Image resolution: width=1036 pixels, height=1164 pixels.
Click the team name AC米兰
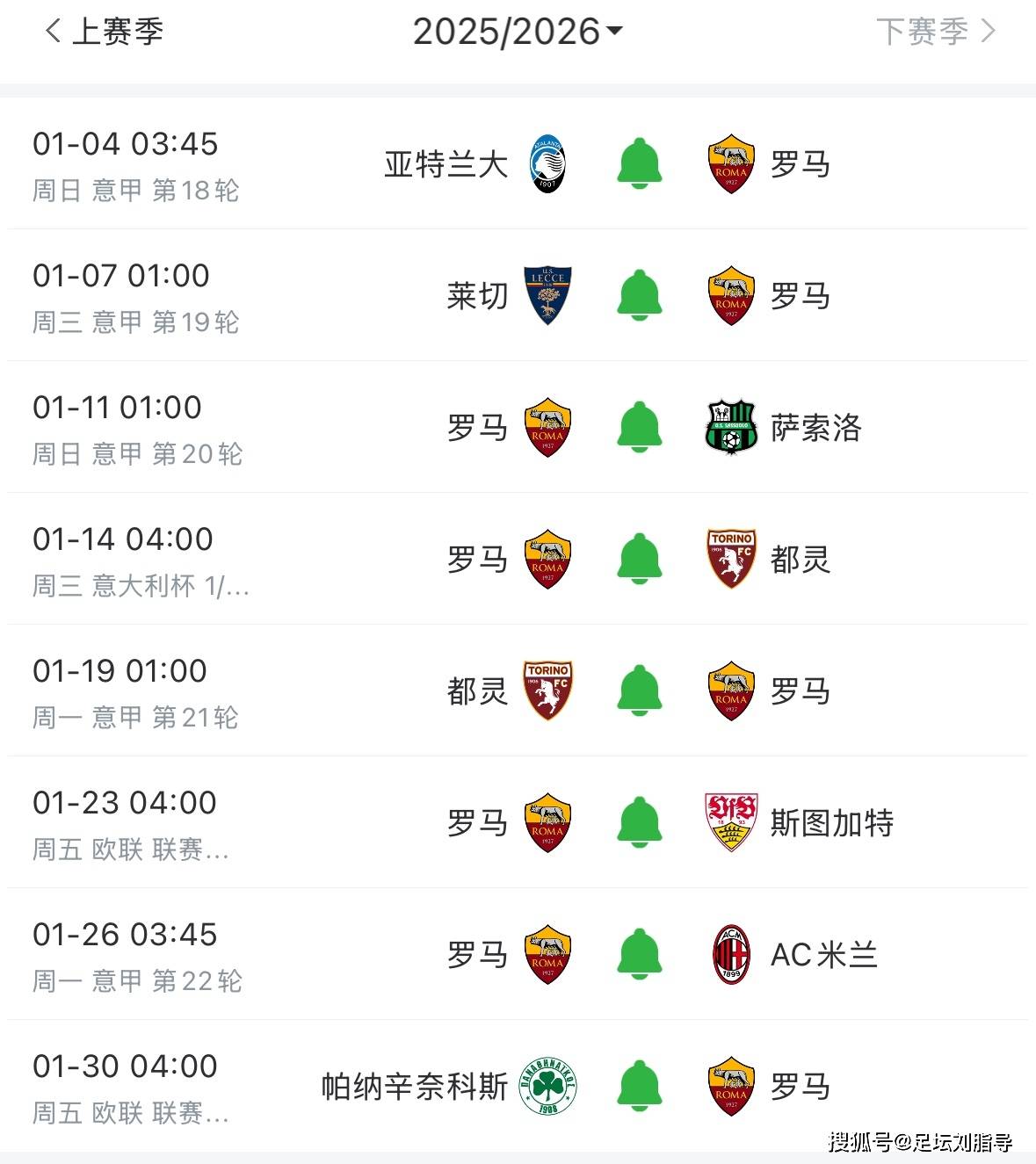[x=823, y=955]
